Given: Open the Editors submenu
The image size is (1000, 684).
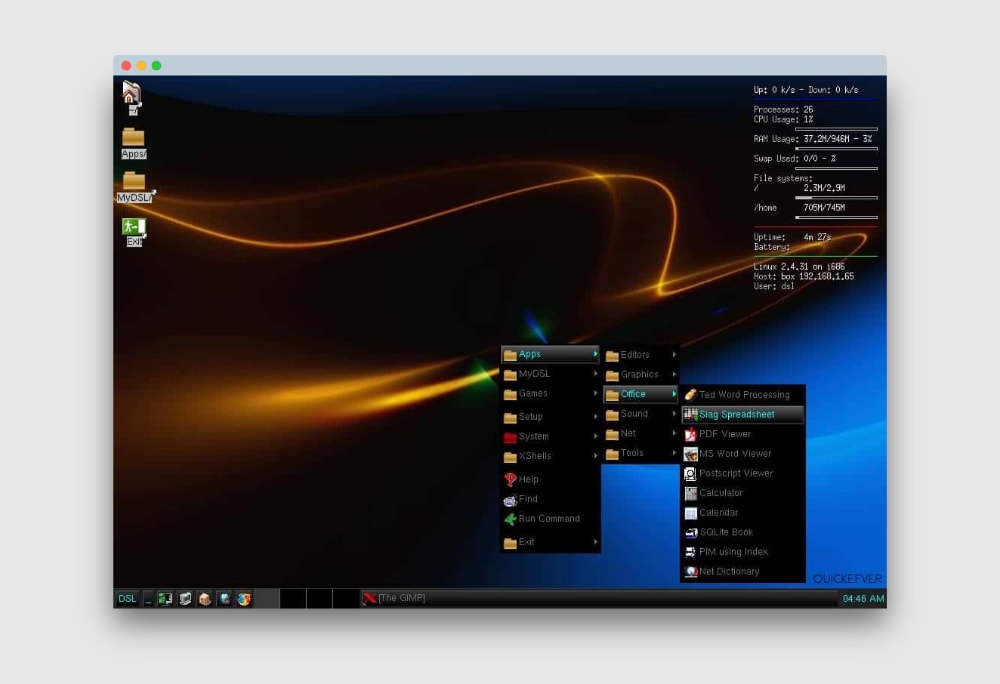Looking at the screenshot, I should click(x=640, y=354).
